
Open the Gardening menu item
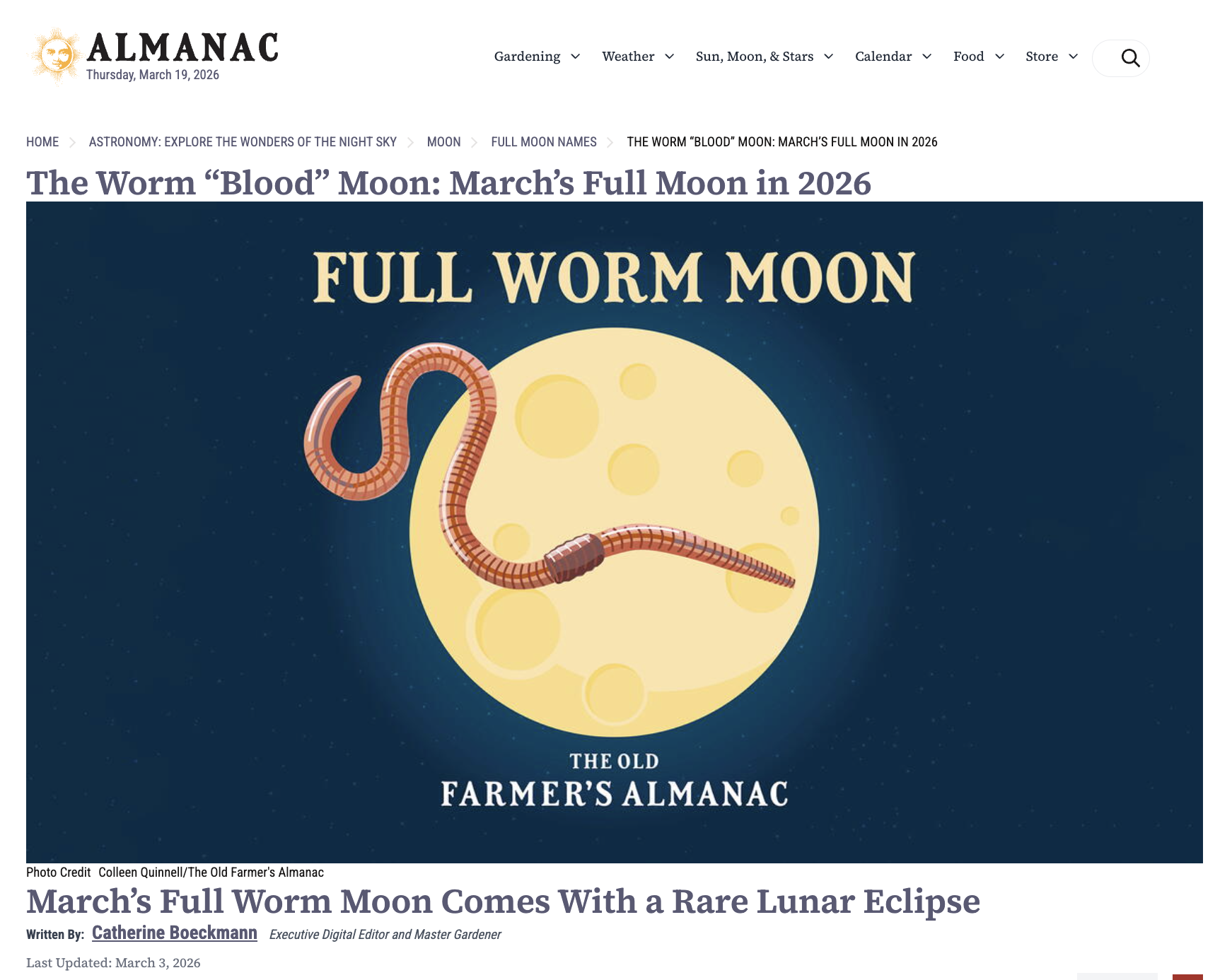(x=527, y=57)
